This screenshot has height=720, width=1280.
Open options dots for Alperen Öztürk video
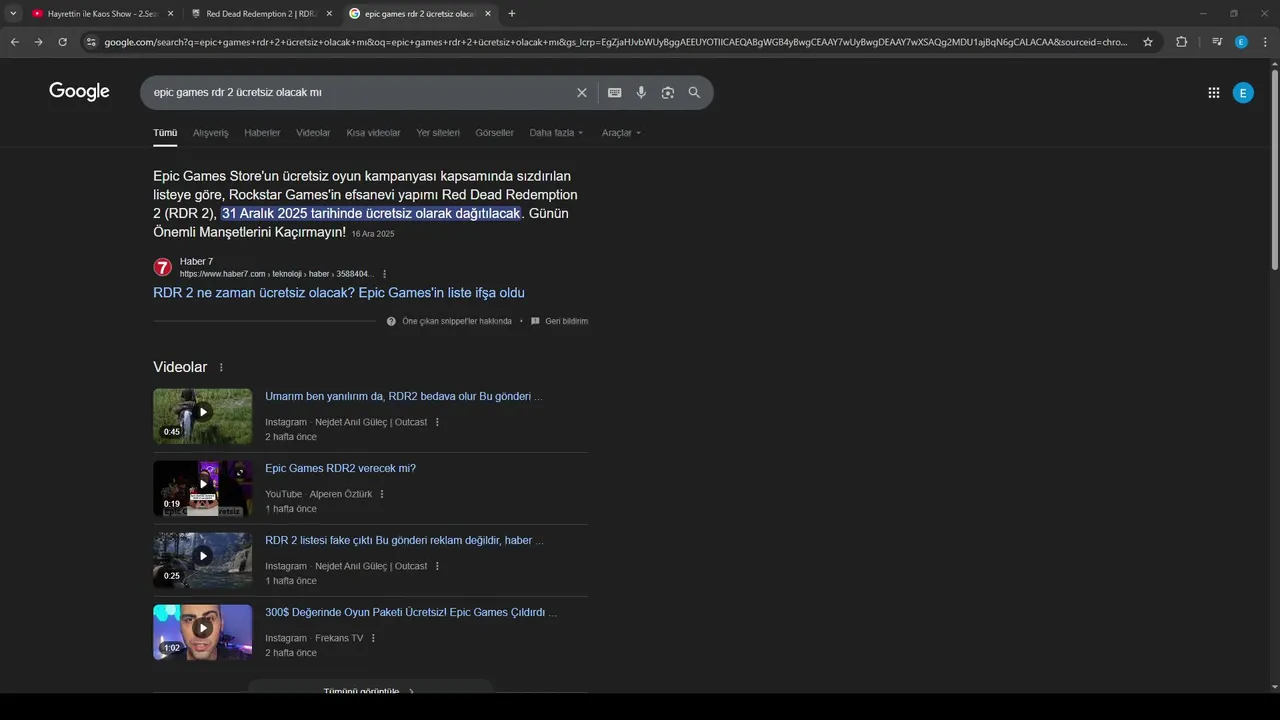(x=382, y=494)
